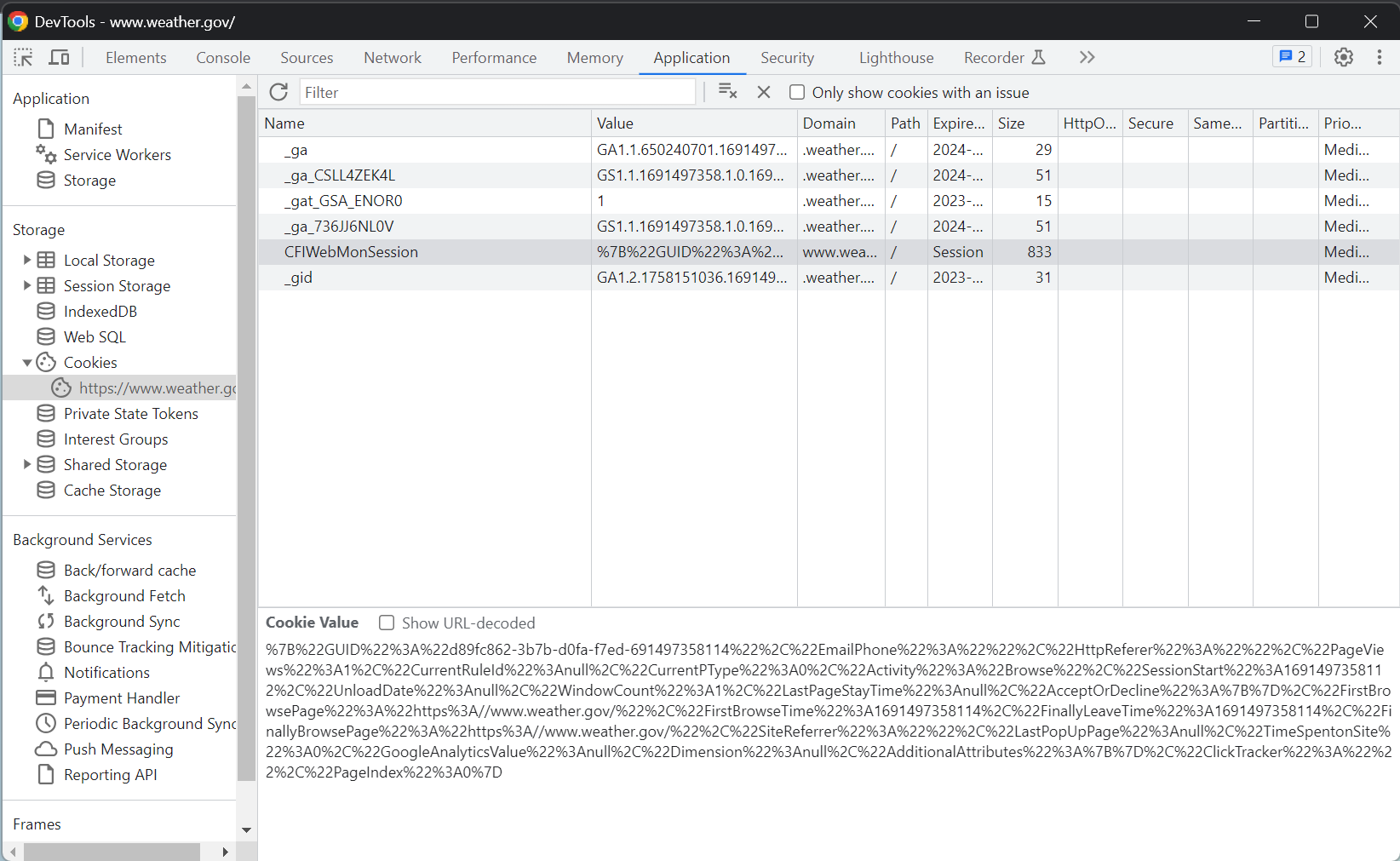Select the _gid cookie row

829,277
